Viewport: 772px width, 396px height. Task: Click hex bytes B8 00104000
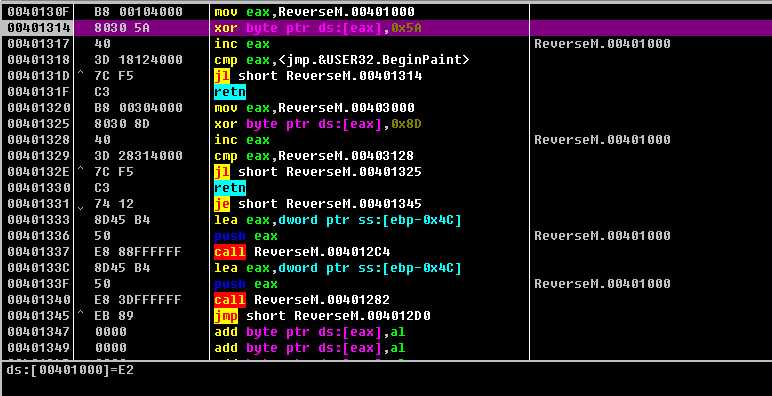pyautogui.click(x=138, y=11)
